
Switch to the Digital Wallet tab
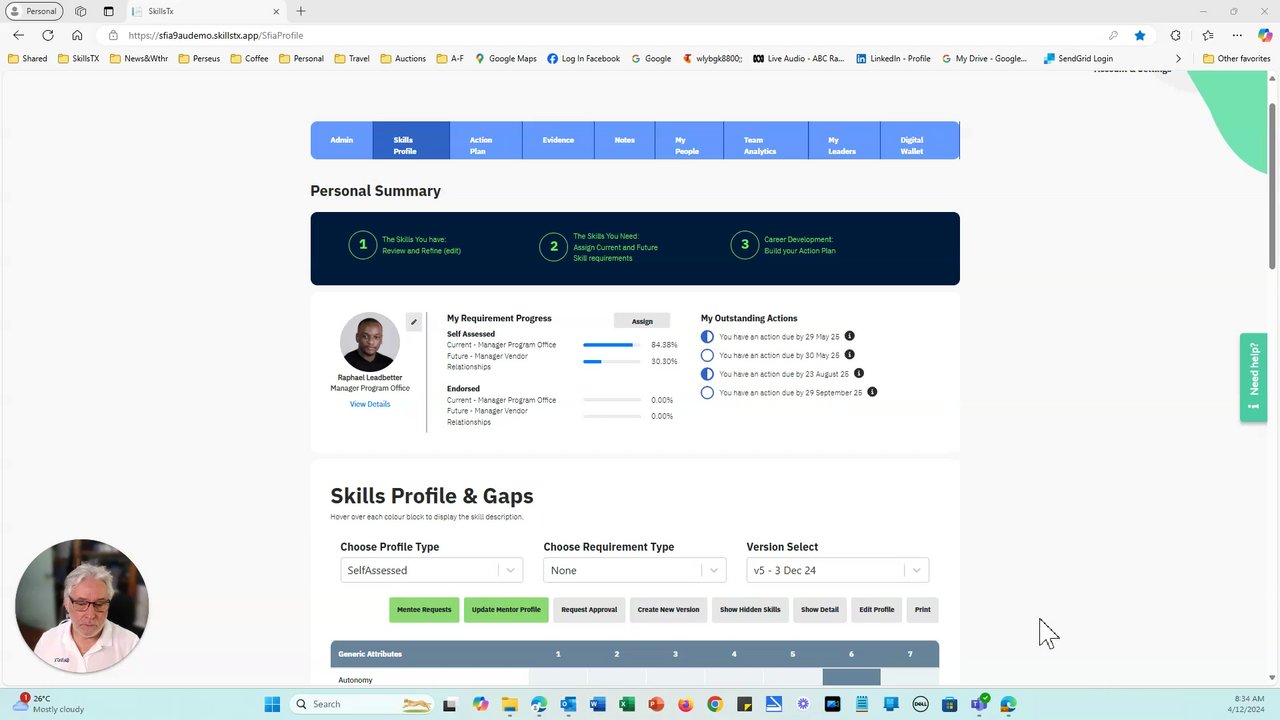tap(919, 140)
